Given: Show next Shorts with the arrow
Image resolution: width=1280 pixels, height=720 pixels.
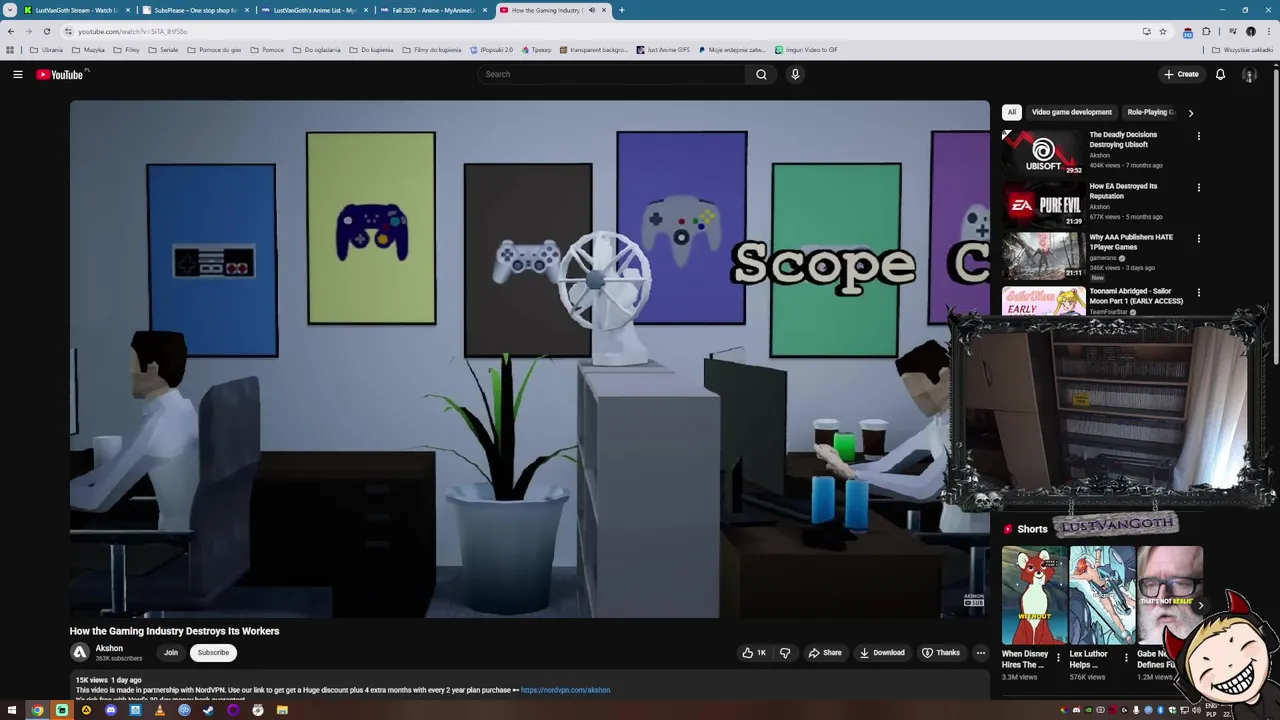Looking at the screenshot, I should click(x=1201, y=604).
